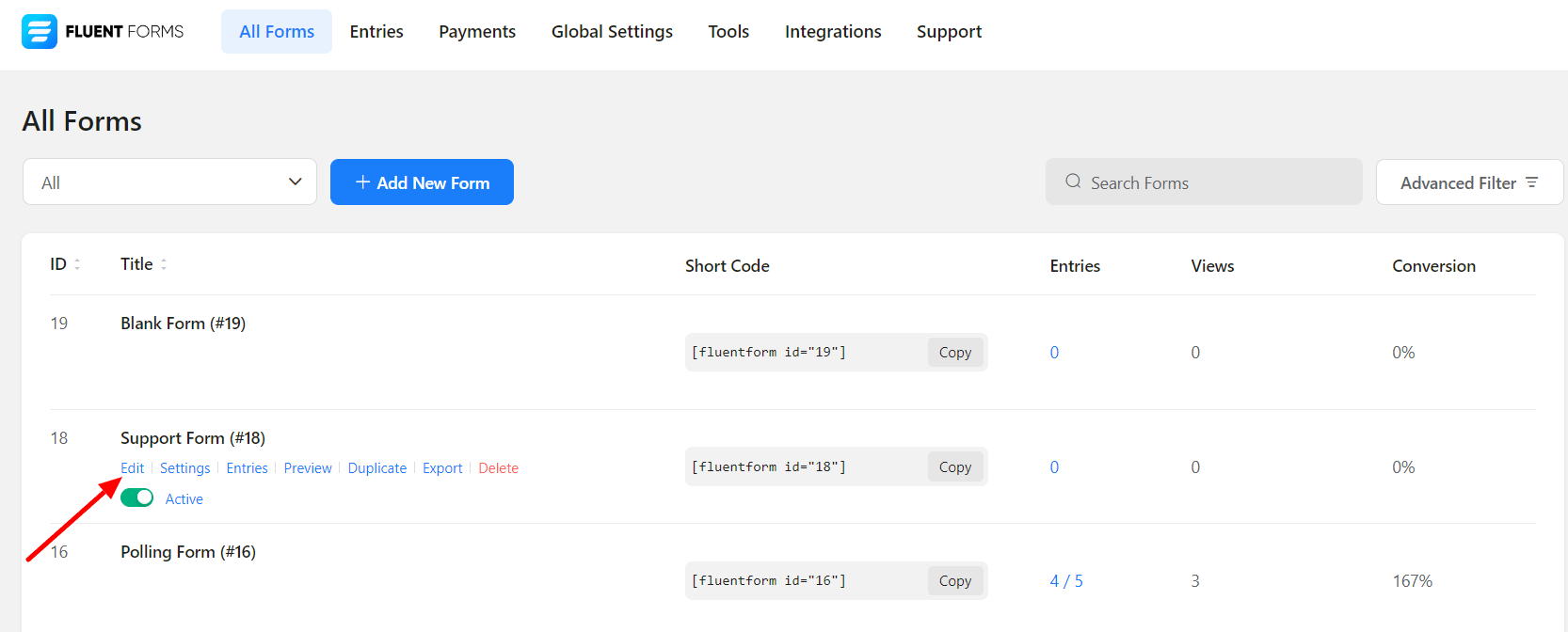
Task: Open the Entries menu tab
Action: (376, 32)
